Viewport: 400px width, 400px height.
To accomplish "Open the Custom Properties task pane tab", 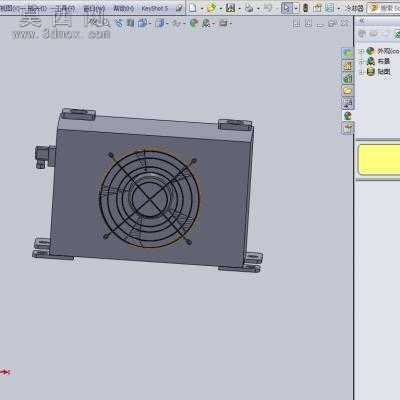I will point(348,128).
